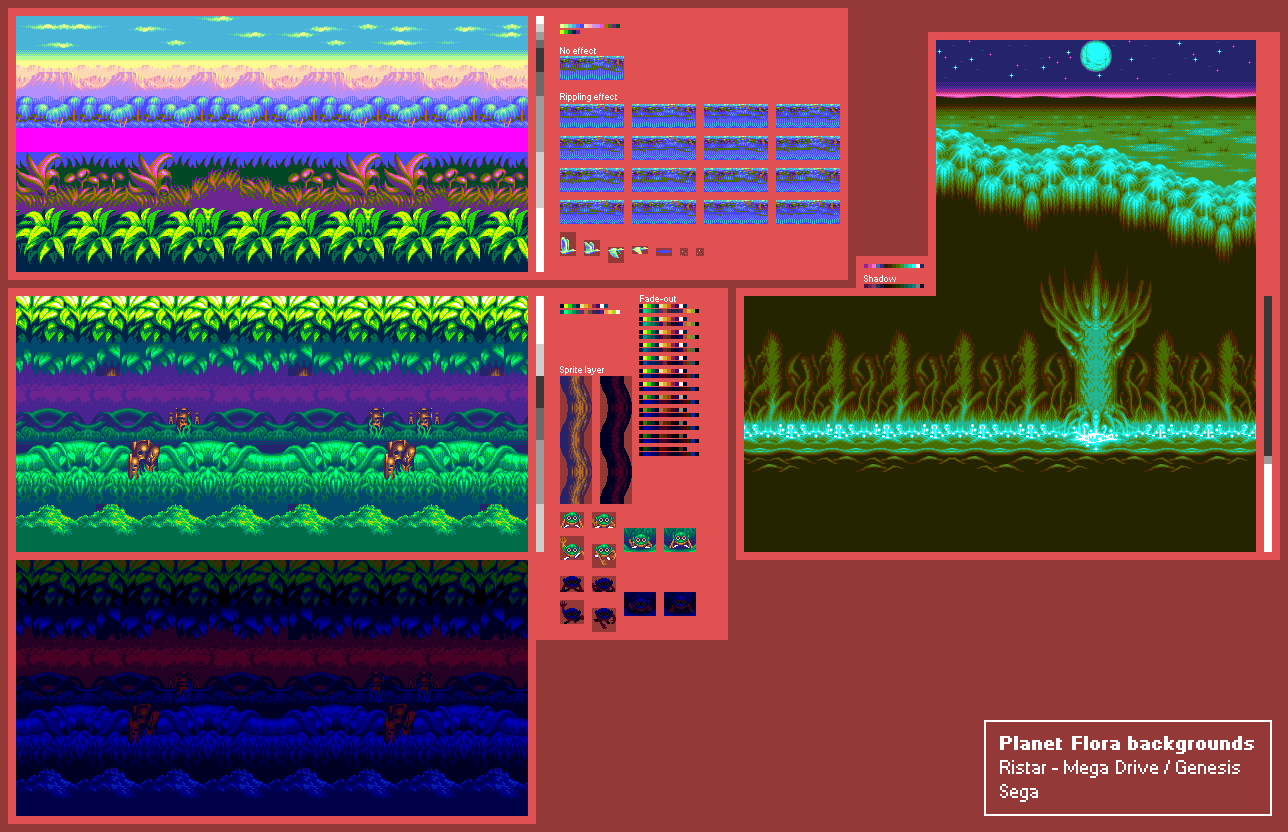Click the "Shadow" label
Image resolution: width=1288 pixels, height=832 pixels.
click(x=880, y=278)
